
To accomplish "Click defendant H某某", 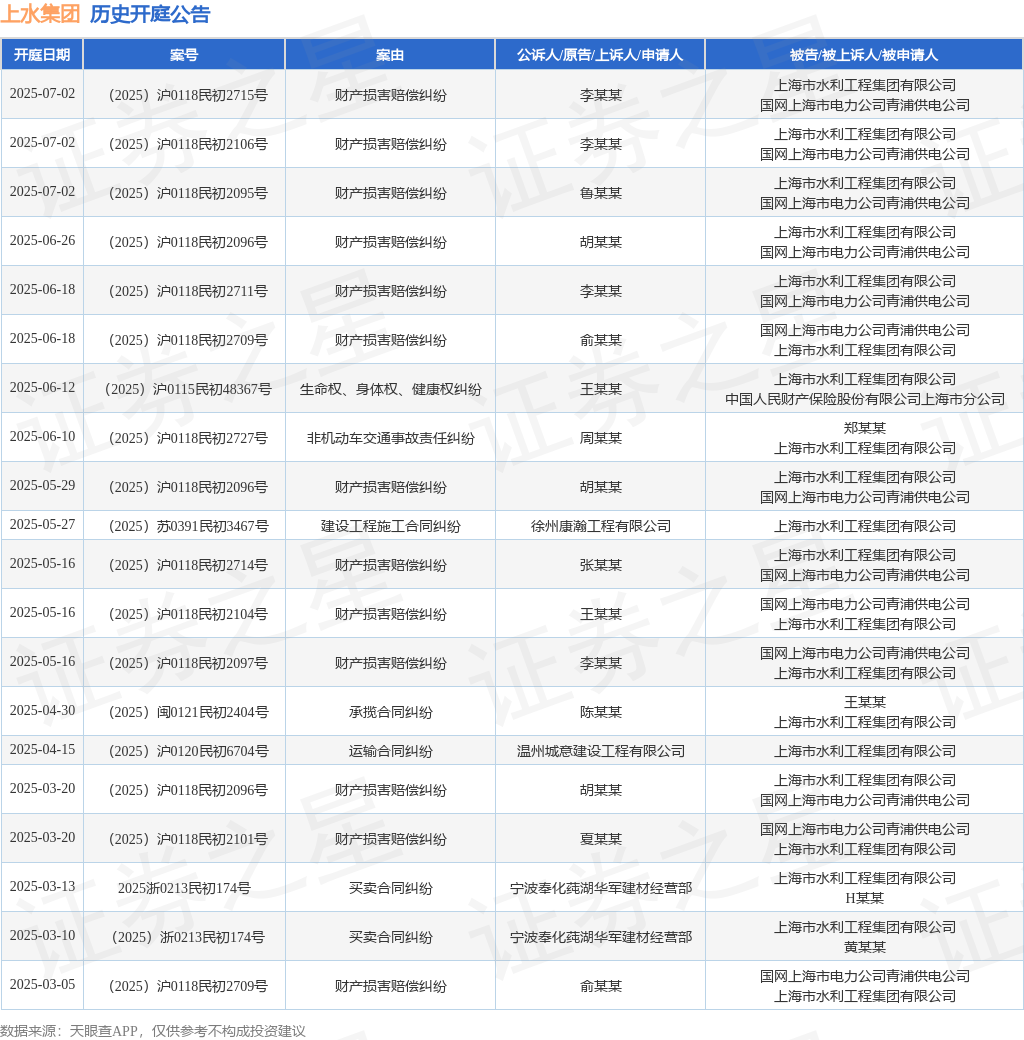I will pyautogui.click(x=865, y=898).
